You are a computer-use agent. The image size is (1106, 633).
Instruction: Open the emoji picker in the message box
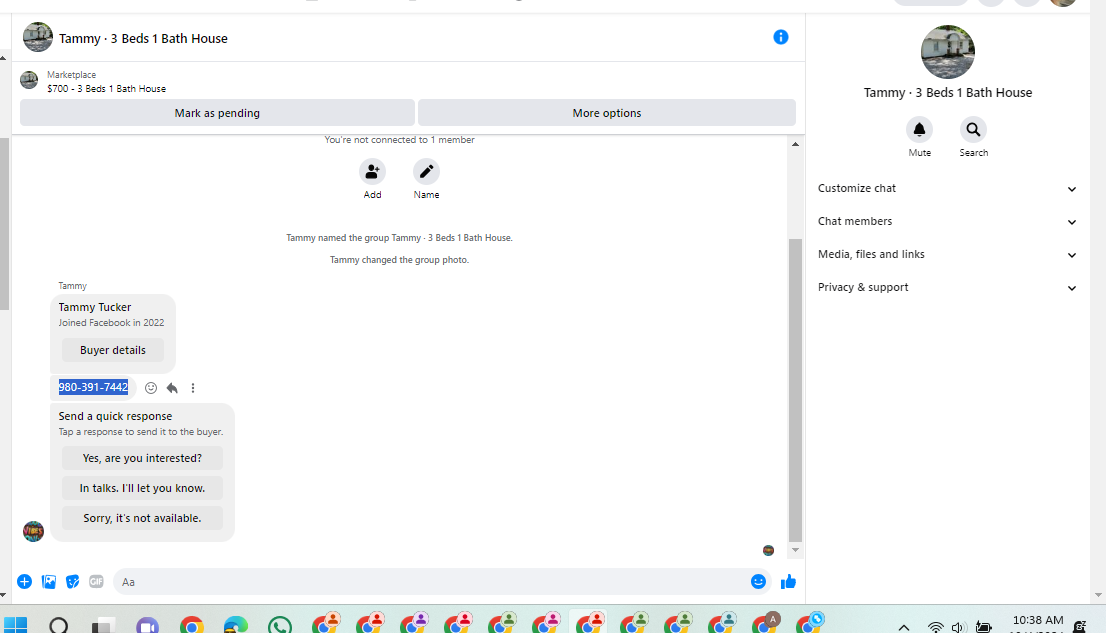tap(758, 581)
